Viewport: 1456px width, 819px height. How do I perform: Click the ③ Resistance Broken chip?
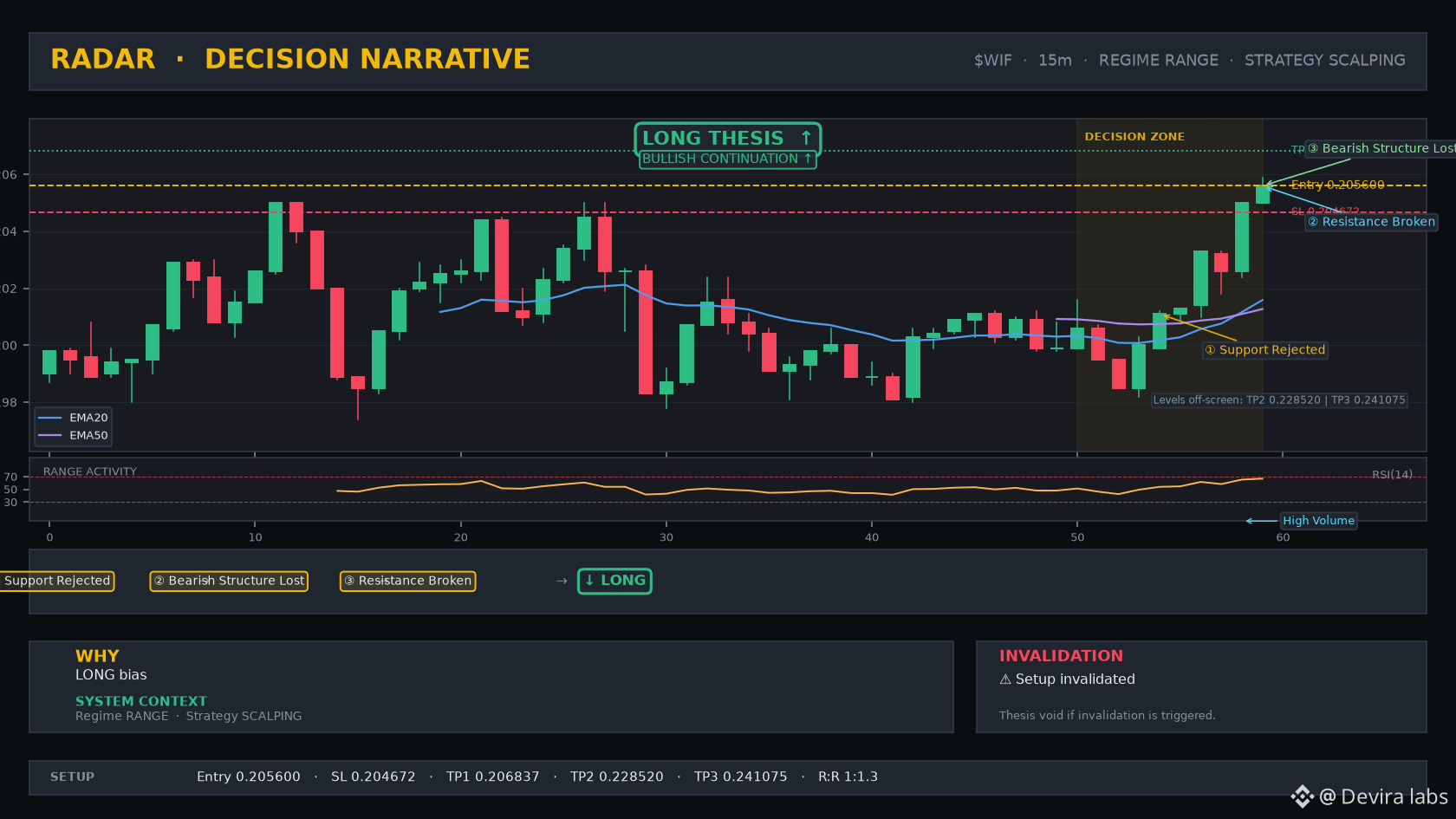tap(407, 581)
